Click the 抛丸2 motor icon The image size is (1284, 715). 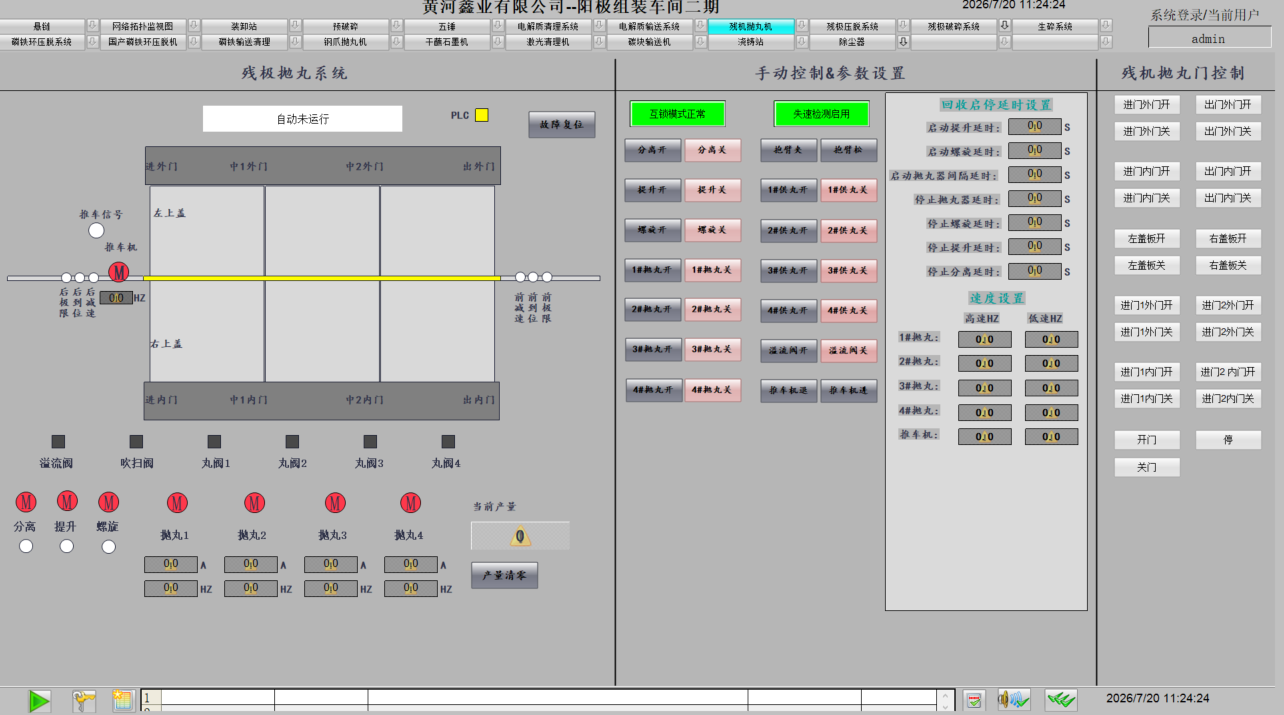point(254,502)
